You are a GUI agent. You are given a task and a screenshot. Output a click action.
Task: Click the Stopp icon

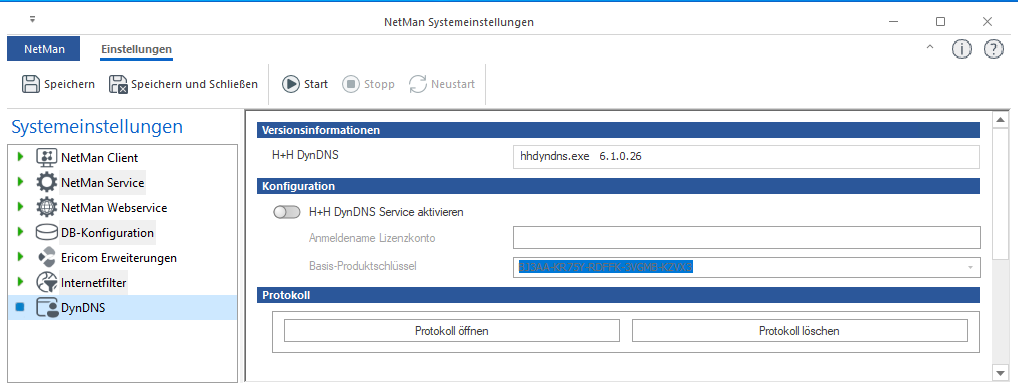[351, 84]
